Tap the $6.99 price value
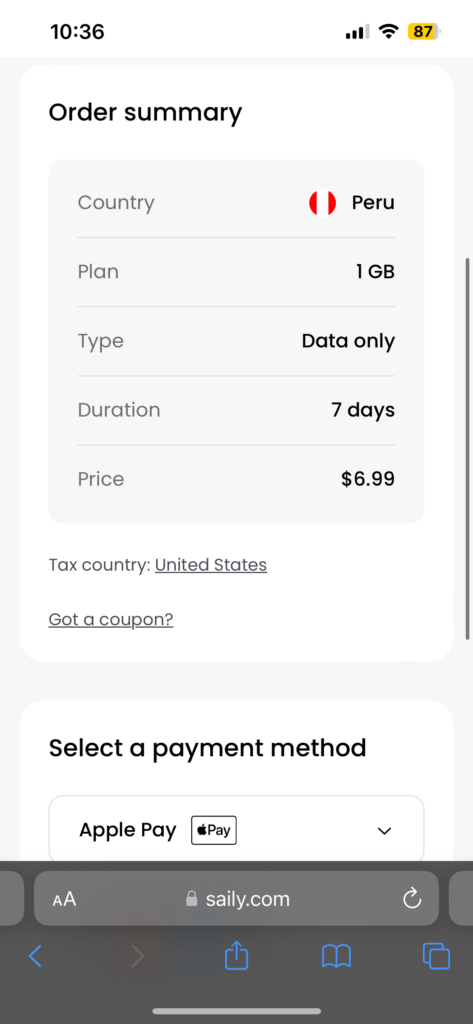Viewport: 473px width, 1024px height. [368, 479]
